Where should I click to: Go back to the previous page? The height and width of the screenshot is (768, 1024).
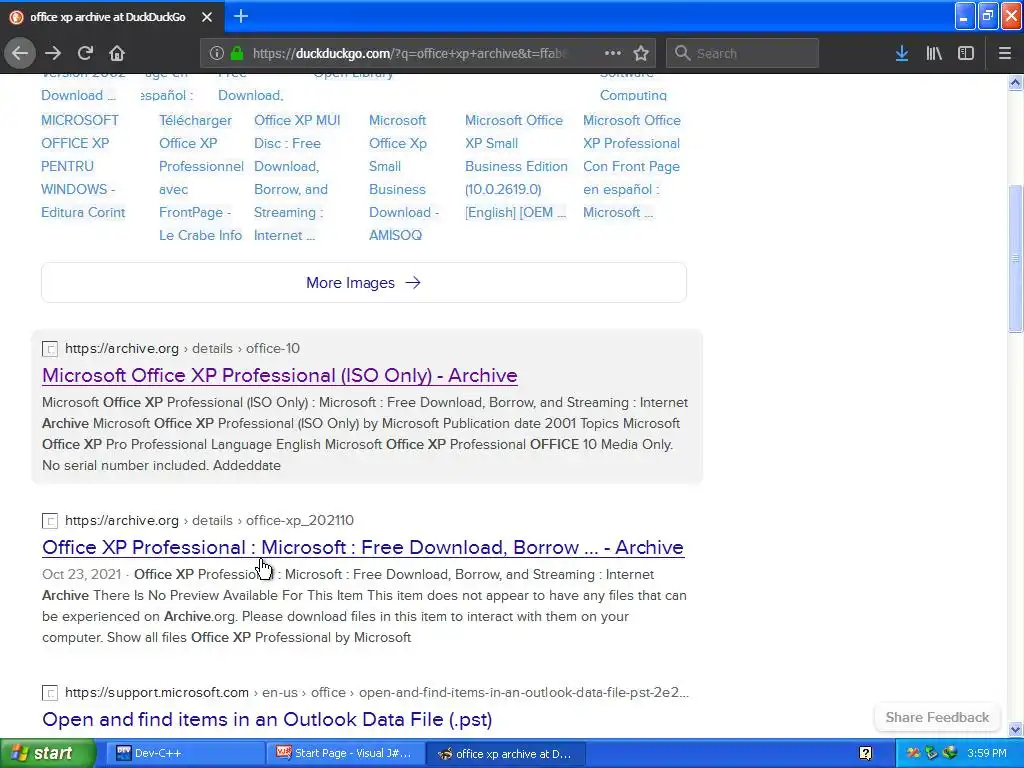20,53
